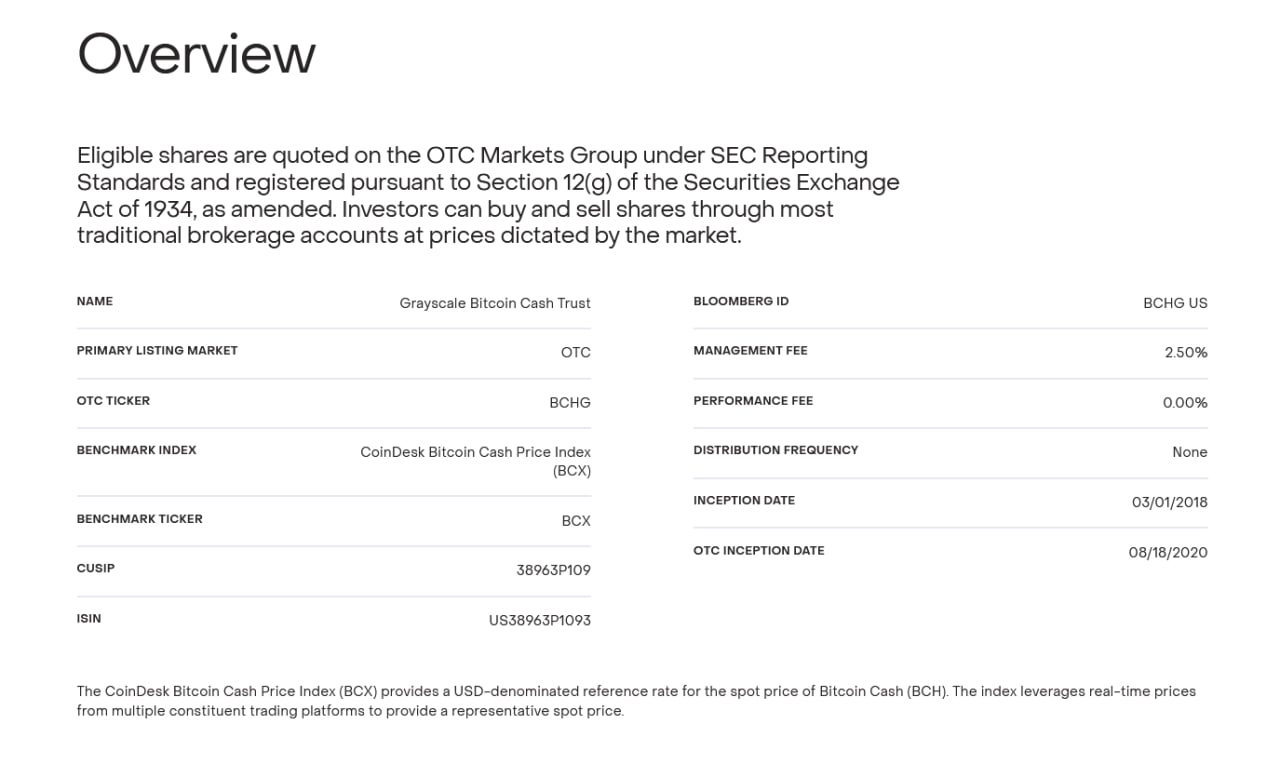Viewport: 1280px width, 764px height.
Task: Click the inception date 03/01/2018
Action: (x=1170, y=502)
